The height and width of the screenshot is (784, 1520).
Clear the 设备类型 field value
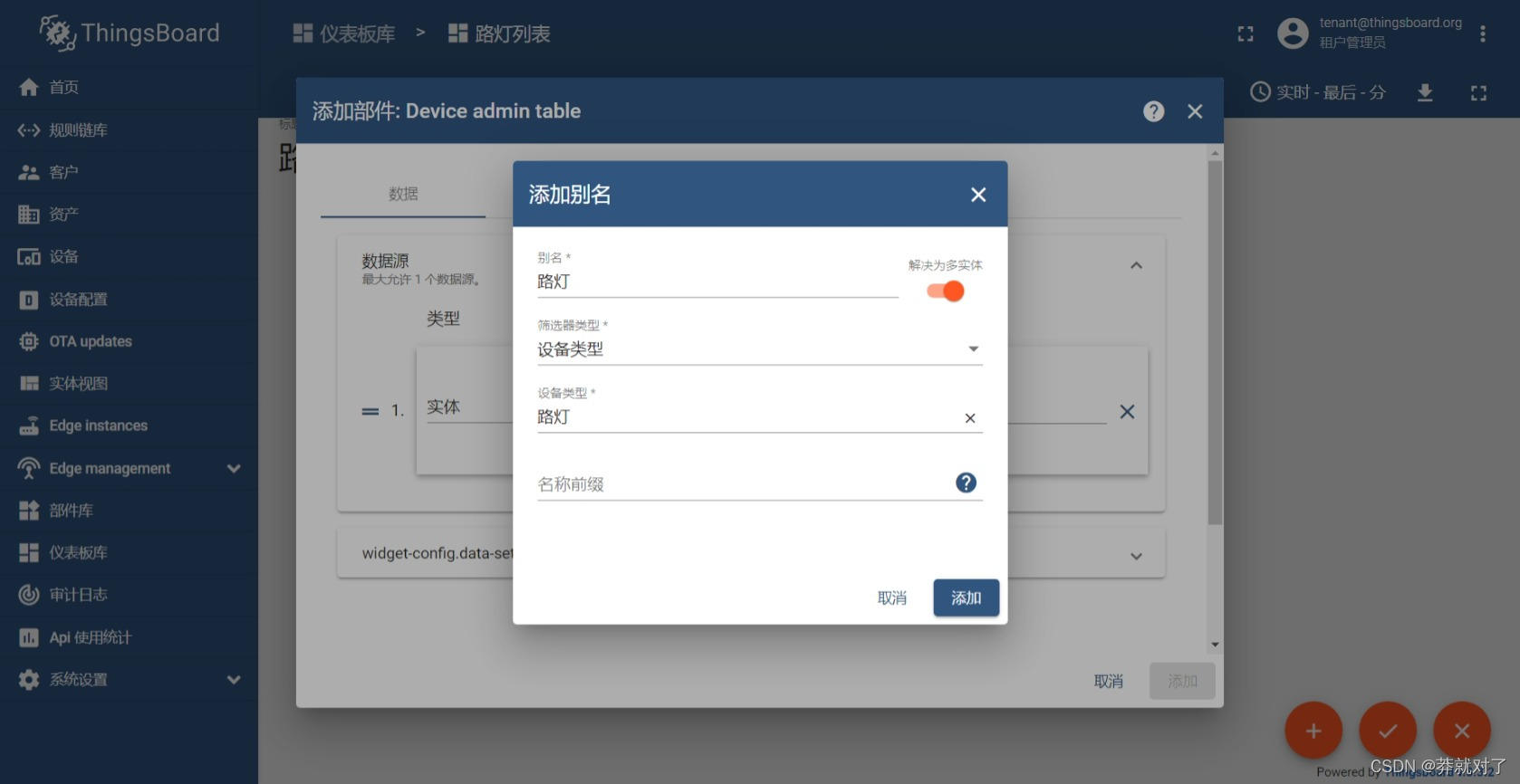pos(969,418)
